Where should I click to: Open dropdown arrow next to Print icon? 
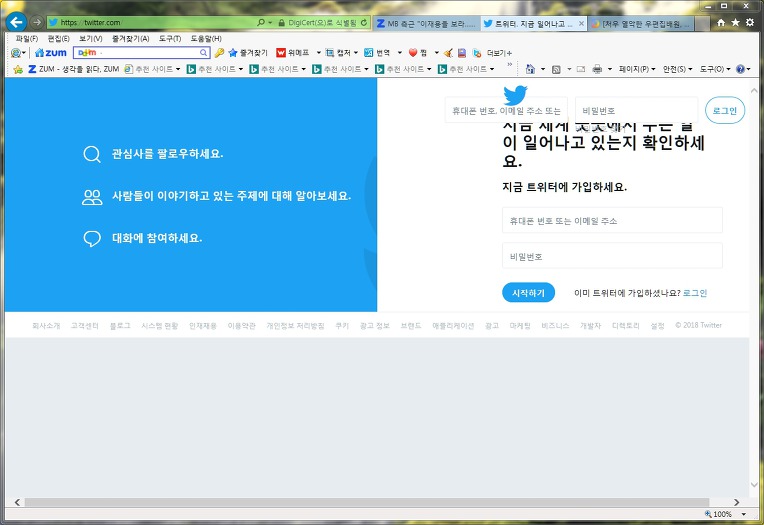(610, 69)
